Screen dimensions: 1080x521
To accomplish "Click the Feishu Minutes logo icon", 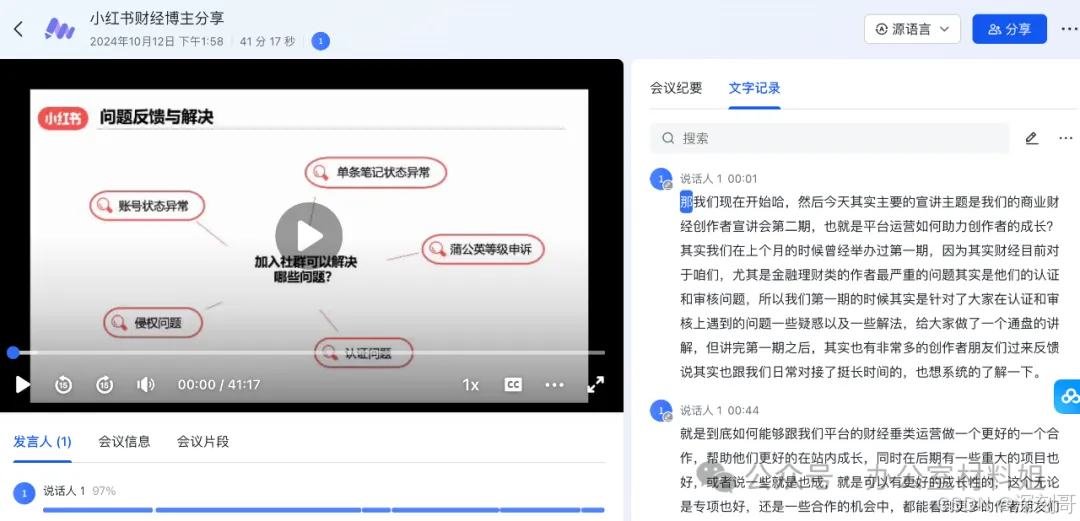I will (x=60, y=29).
